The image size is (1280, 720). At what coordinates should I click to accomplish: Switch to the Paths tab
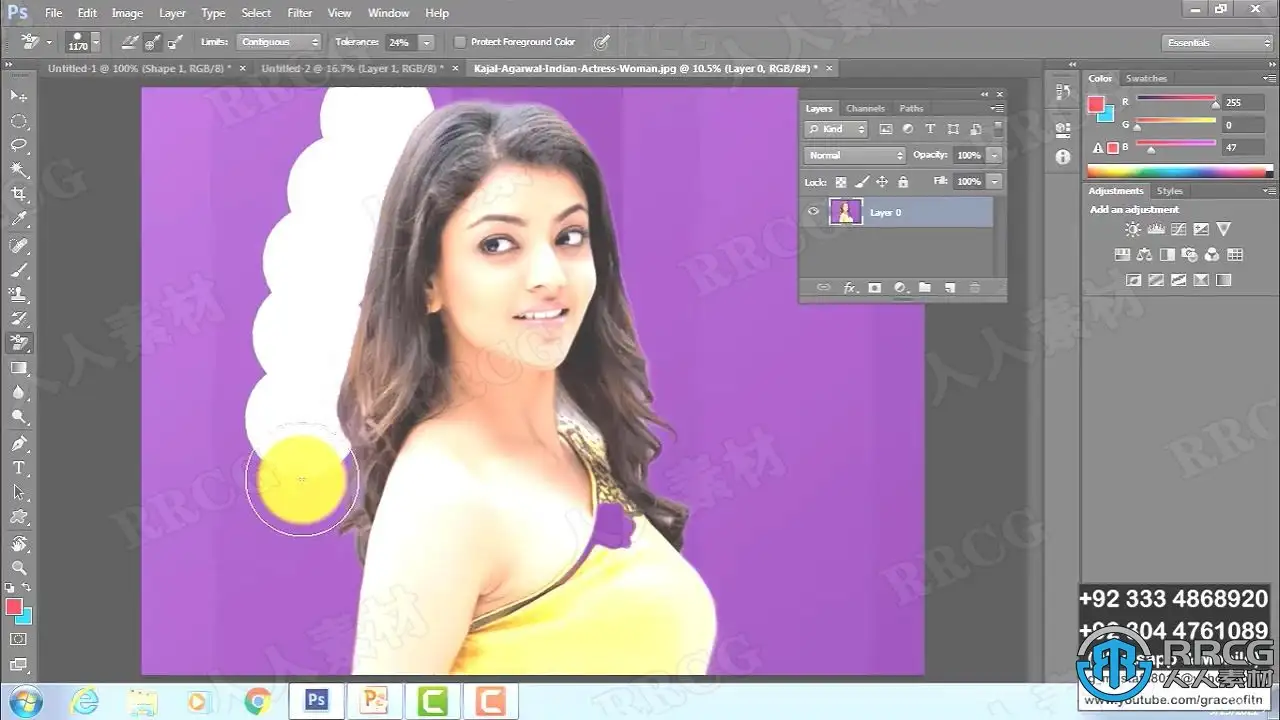click(911, 108)
